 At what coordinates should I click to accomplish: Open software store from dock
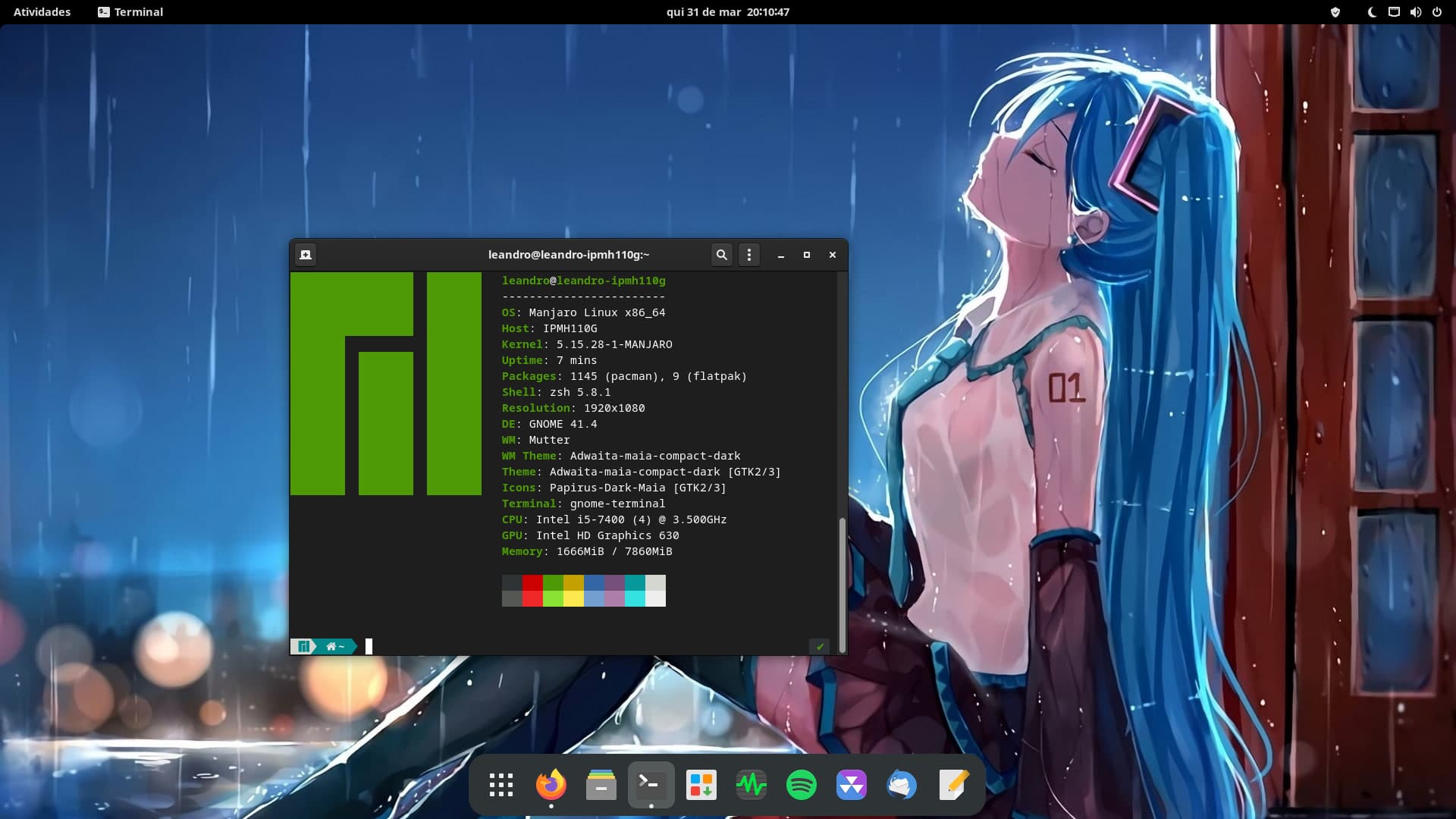coord(701,785)
